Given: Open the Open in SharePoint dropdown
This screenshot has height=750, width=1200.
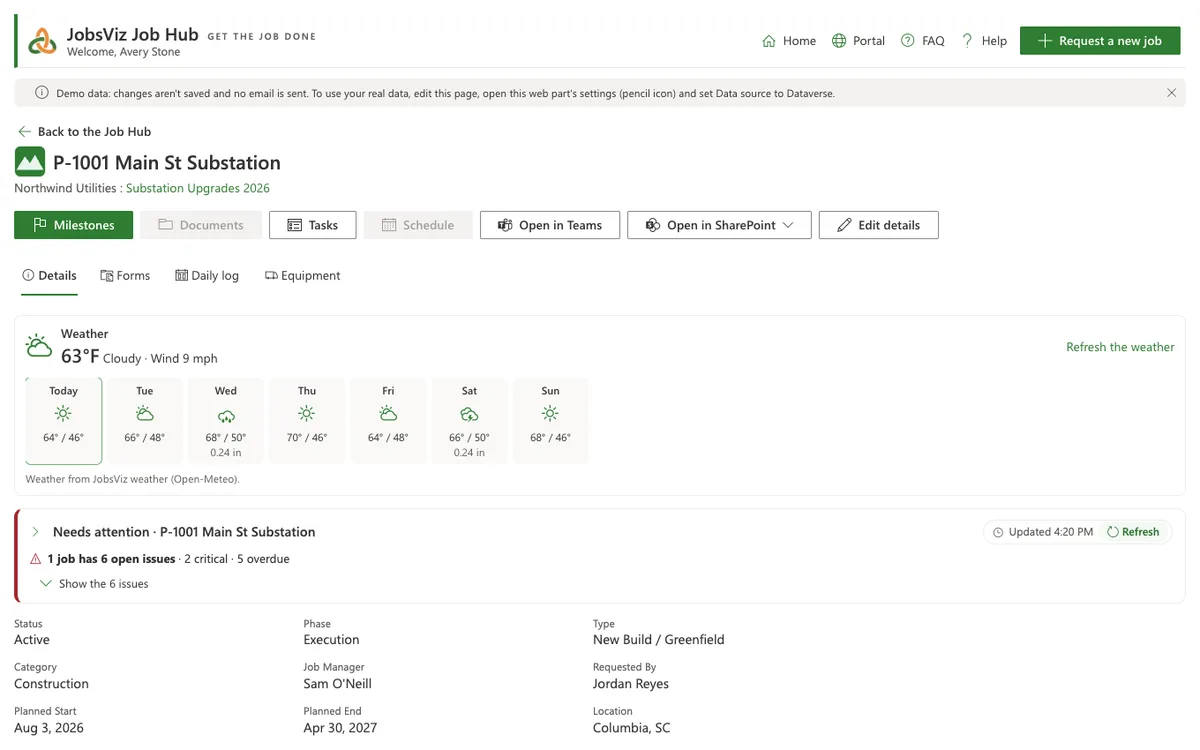Looking at the screenshot, I should coord(719,225).
